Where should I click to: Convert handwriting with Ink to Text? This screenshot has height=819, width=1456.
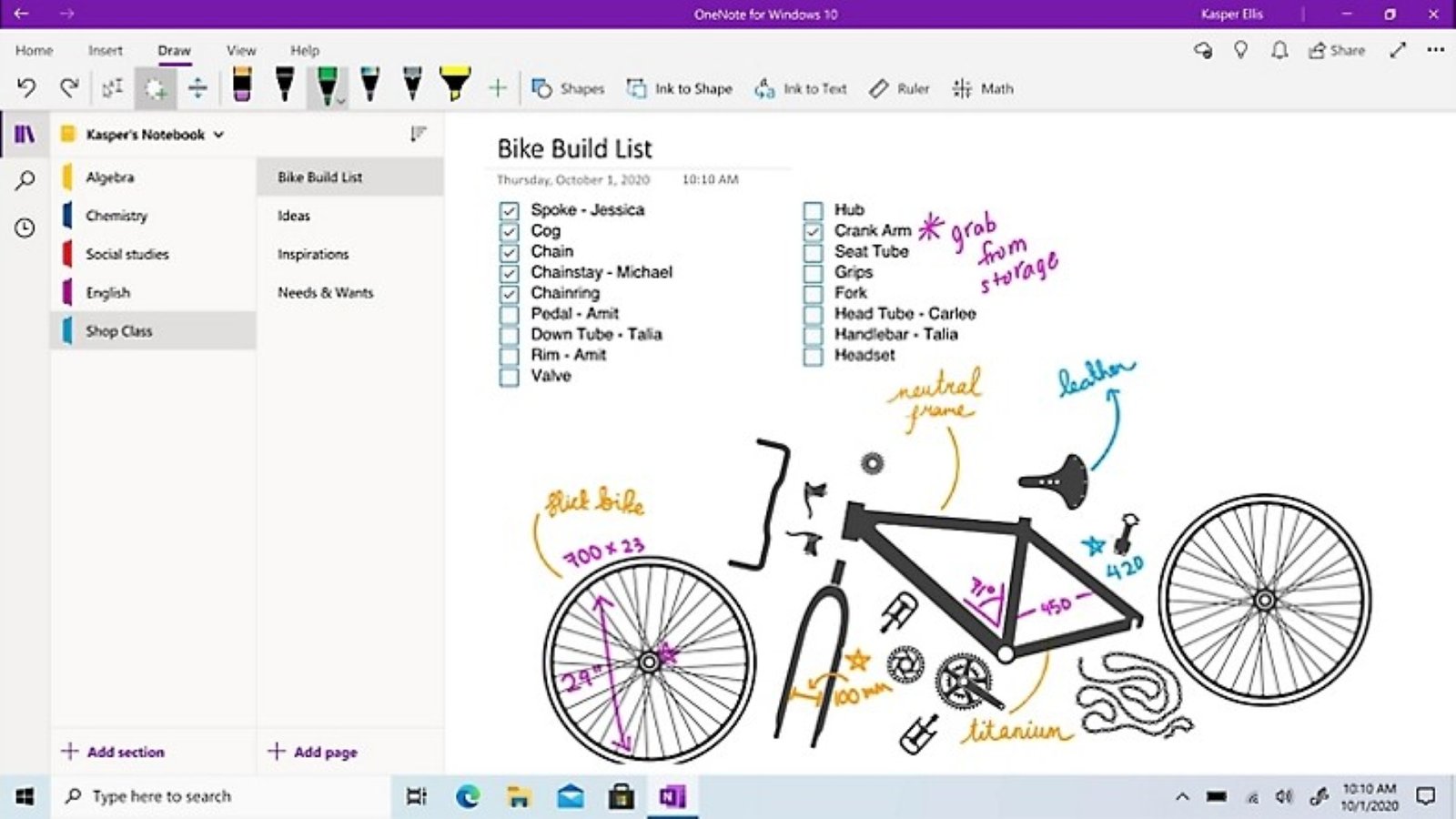[800, 88]
